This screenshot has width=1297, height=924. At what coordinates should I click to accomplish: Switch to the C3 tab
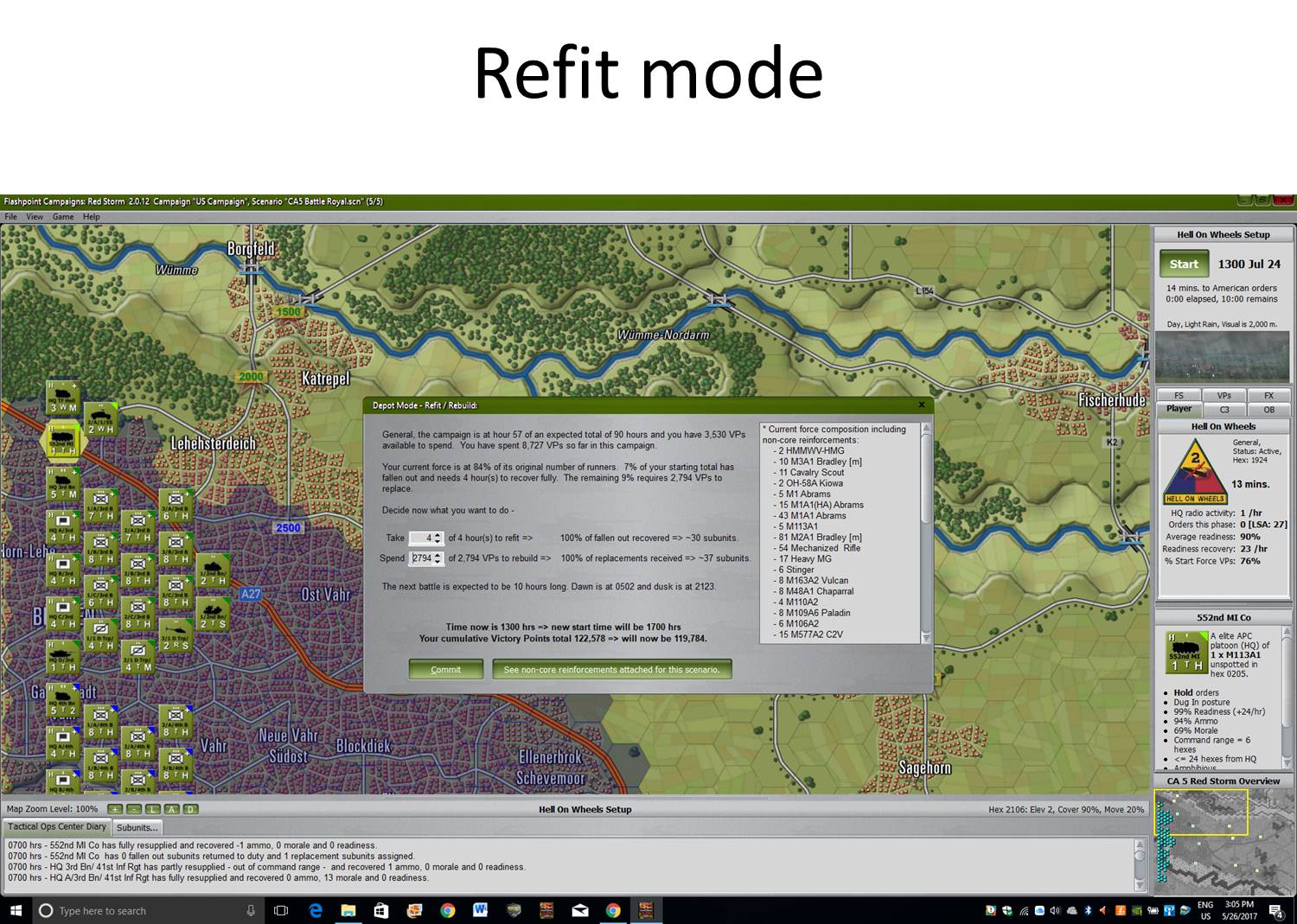tap(1224, 410)
